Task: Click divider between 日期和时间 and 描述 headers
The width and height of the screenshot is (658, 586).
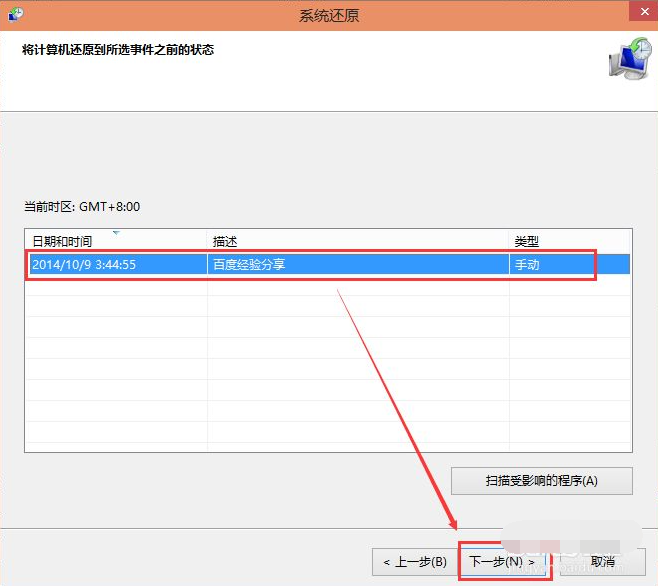Action: point(207,241)
